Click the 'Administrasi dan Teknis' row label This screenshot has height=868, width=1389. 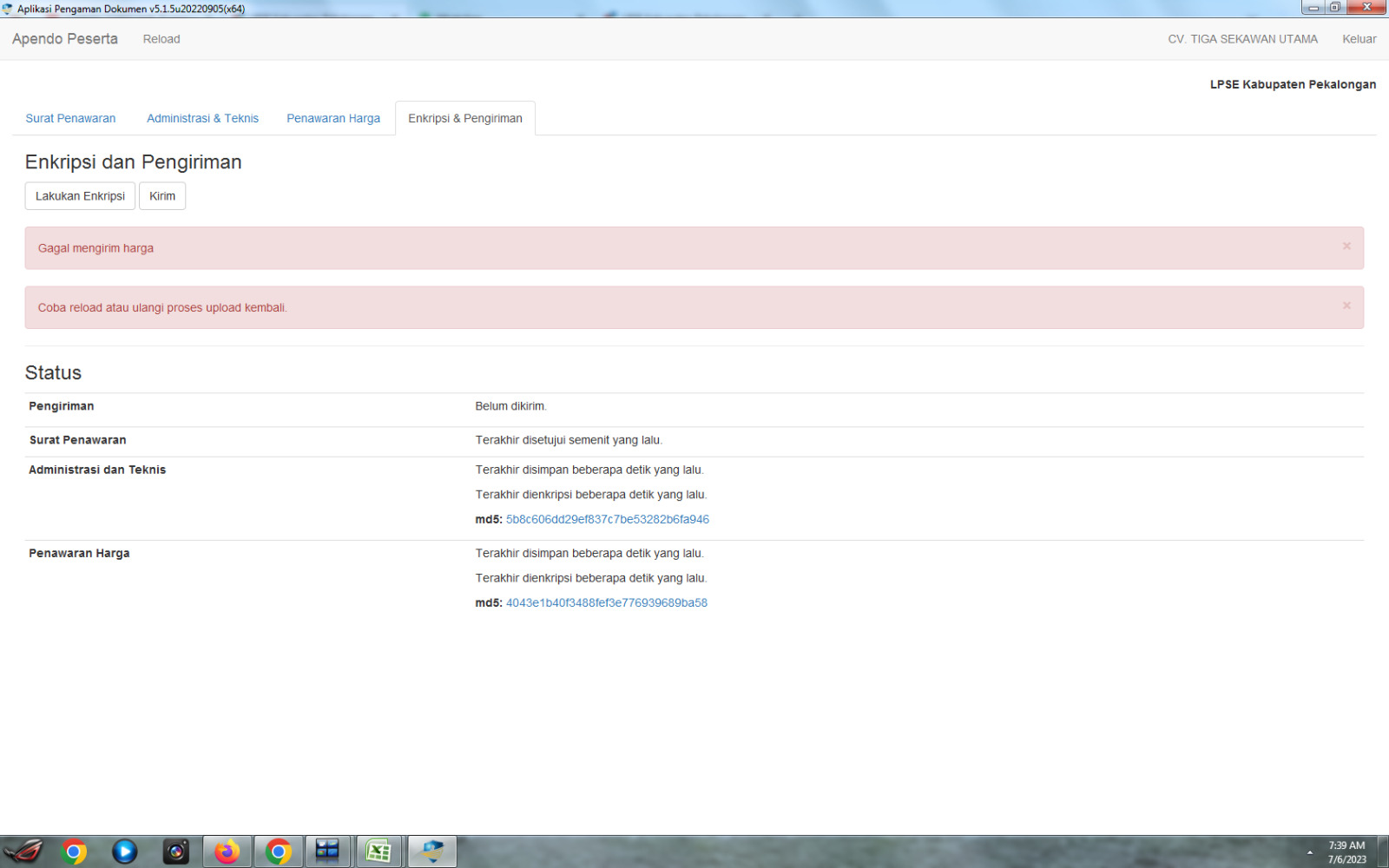[97, 470]
